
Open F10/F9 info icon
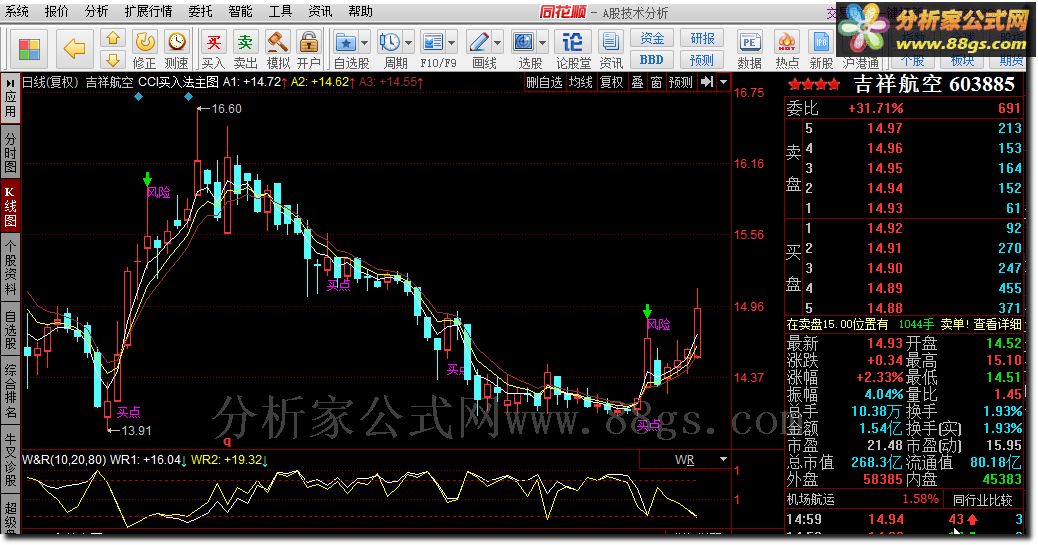coord(432,42)
